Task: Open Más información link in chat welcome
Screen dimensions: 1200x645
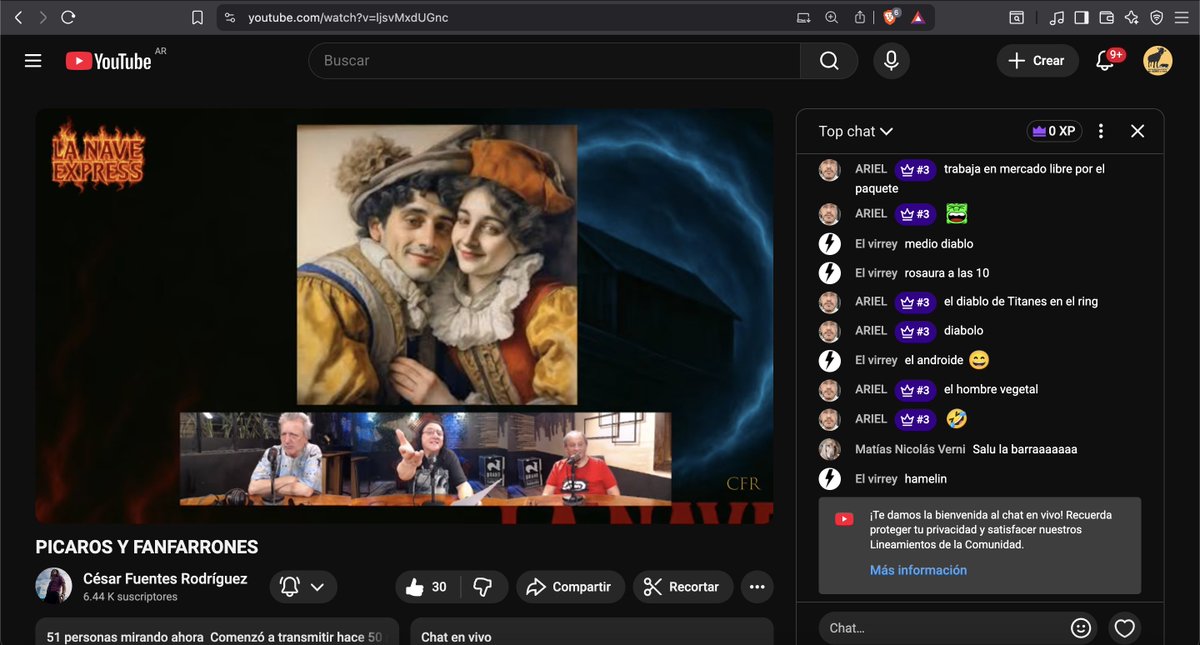Action: [x=918, y=570]
